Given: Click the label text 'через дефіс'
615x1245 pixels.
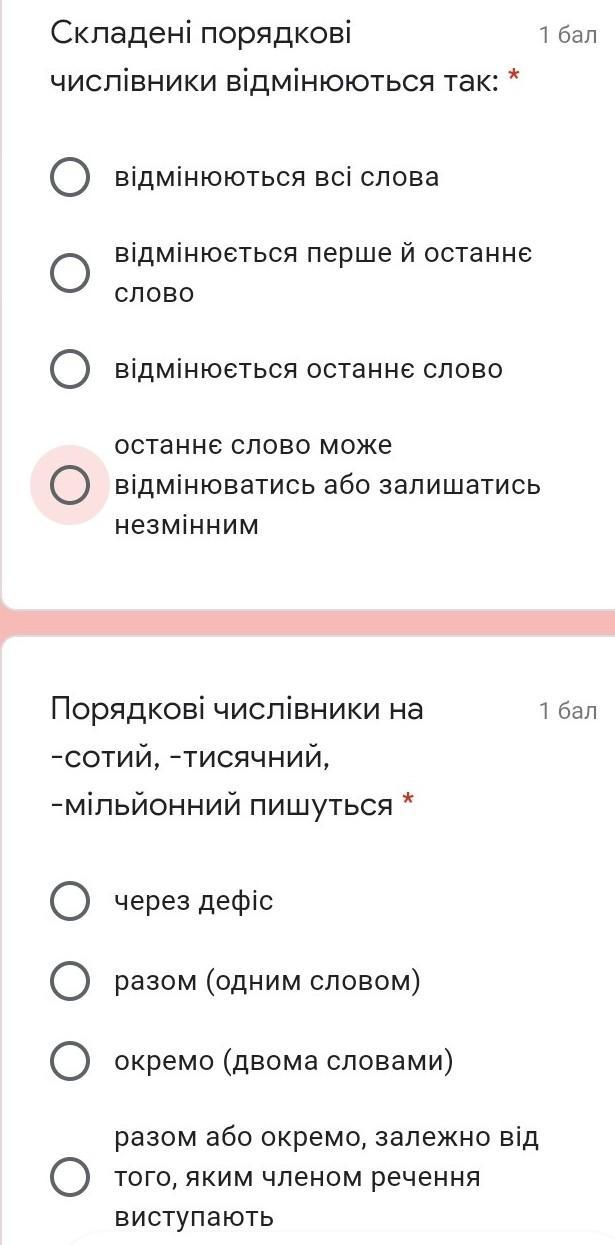Looking at the screenshot, I should [194, 901].
